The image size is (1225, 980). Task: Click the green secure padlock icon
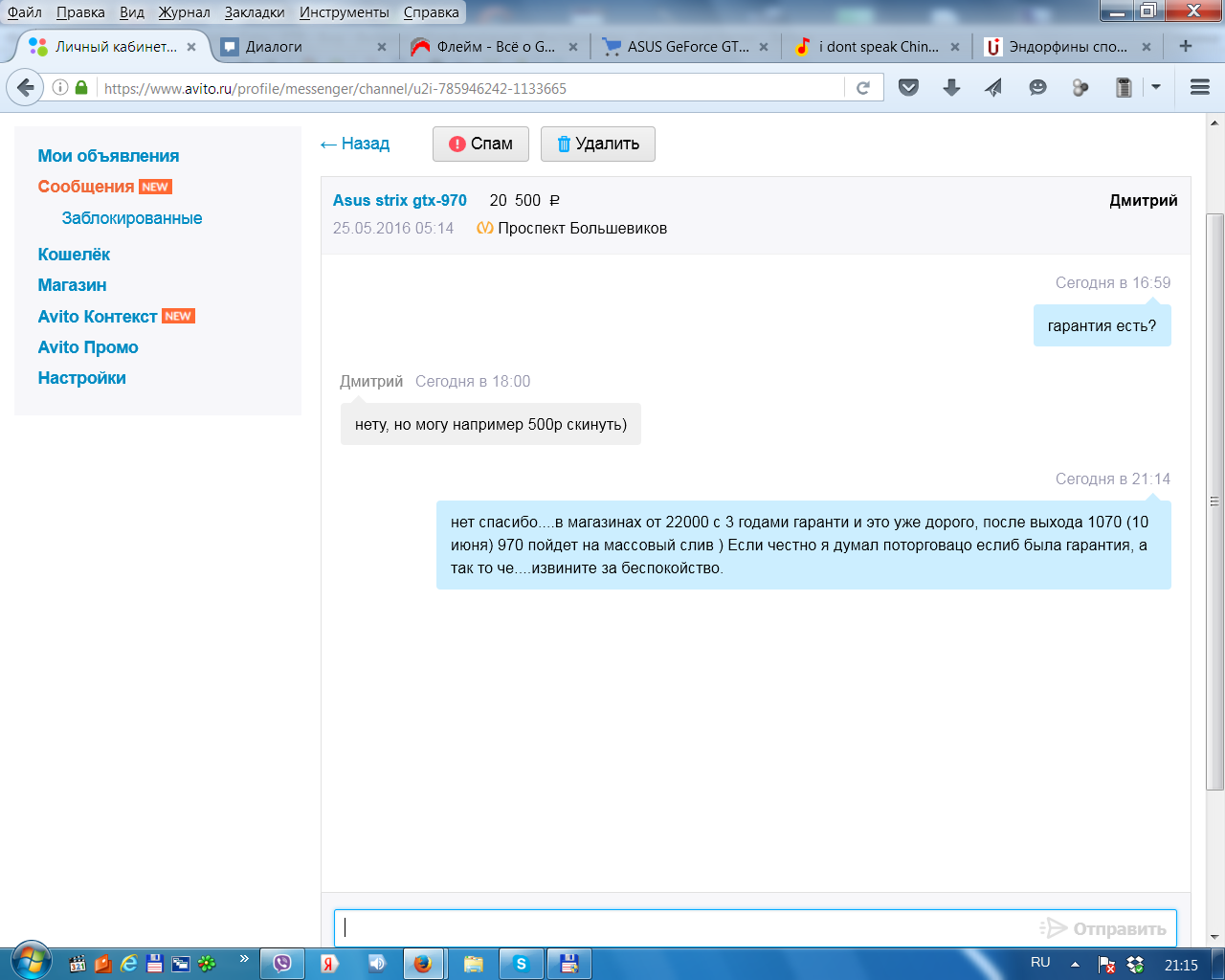point(81,88)
